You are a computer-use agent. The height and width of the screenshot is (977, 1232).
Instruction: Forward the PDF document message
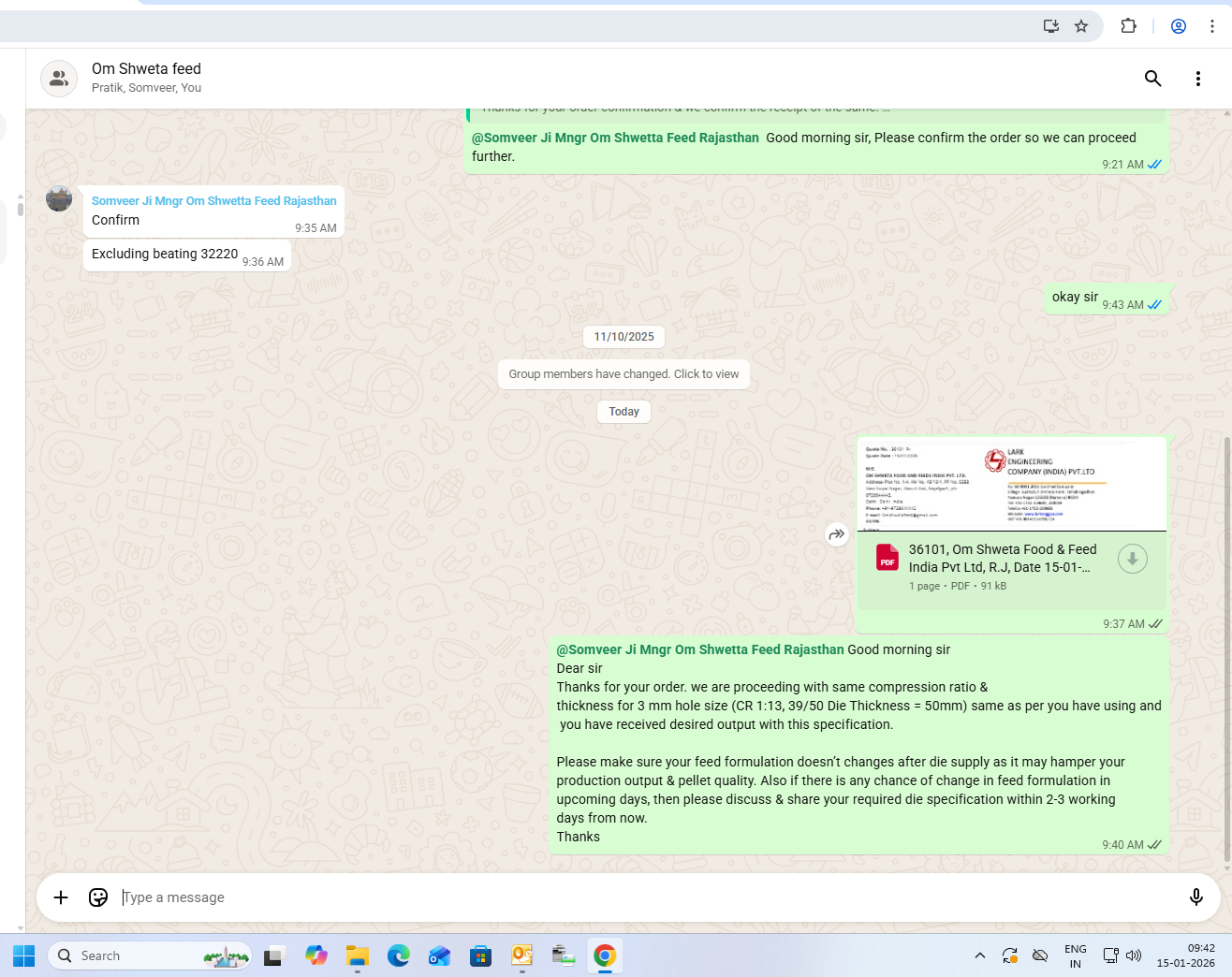tap(836, 534)
